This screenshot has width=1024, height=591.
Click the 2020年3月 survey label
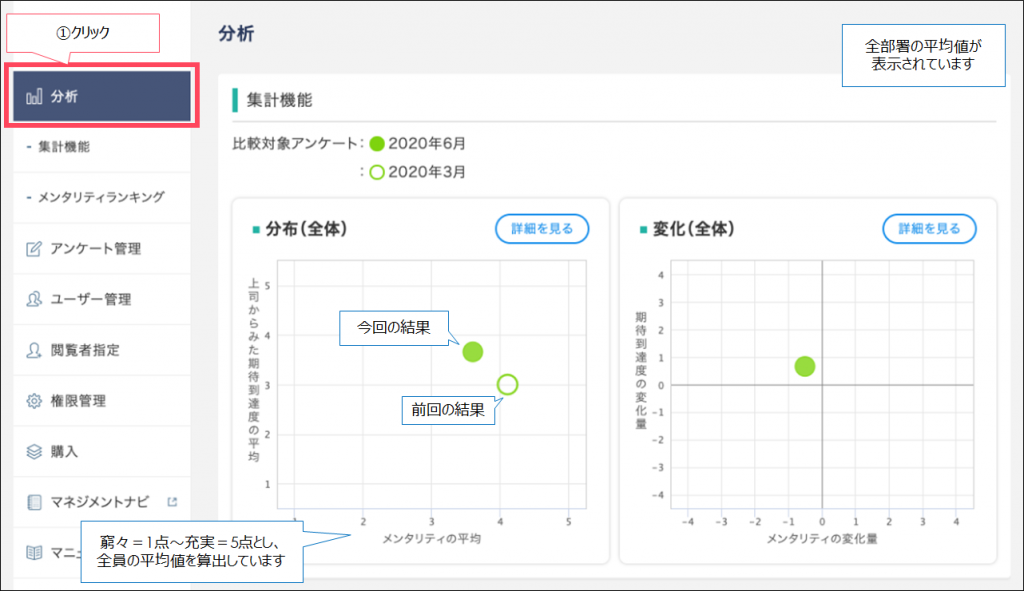click(427, 172)
